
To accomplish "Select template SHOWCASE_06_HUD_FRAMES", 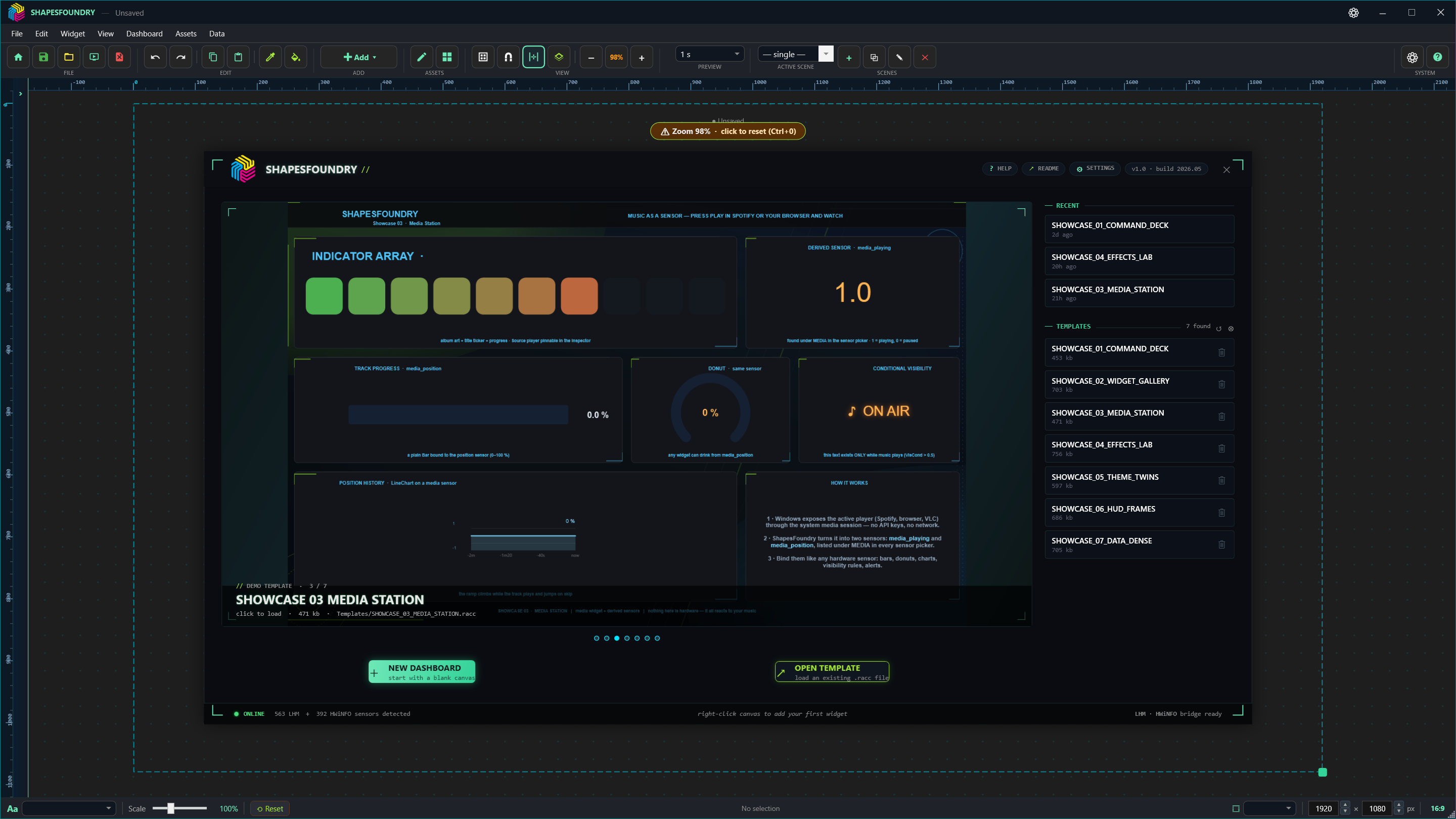I will click(1140, 513).
